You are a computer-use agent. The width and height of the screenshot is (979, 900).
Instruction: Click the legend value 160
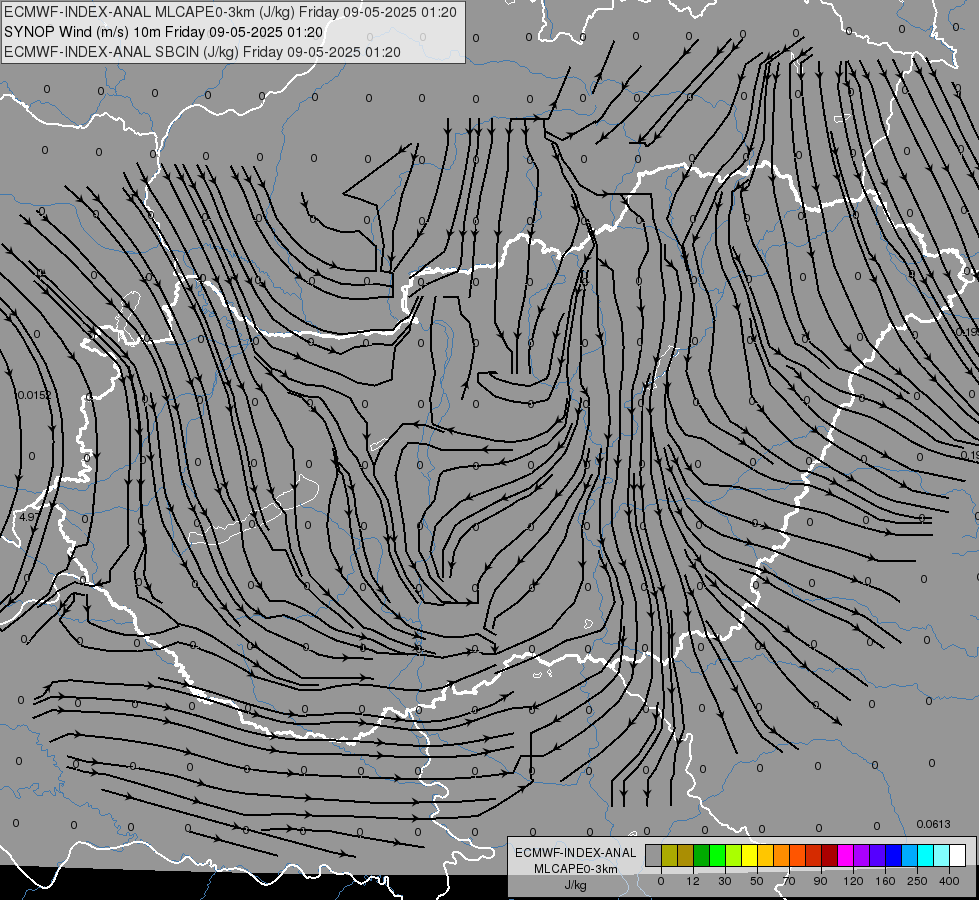[885, 881]
